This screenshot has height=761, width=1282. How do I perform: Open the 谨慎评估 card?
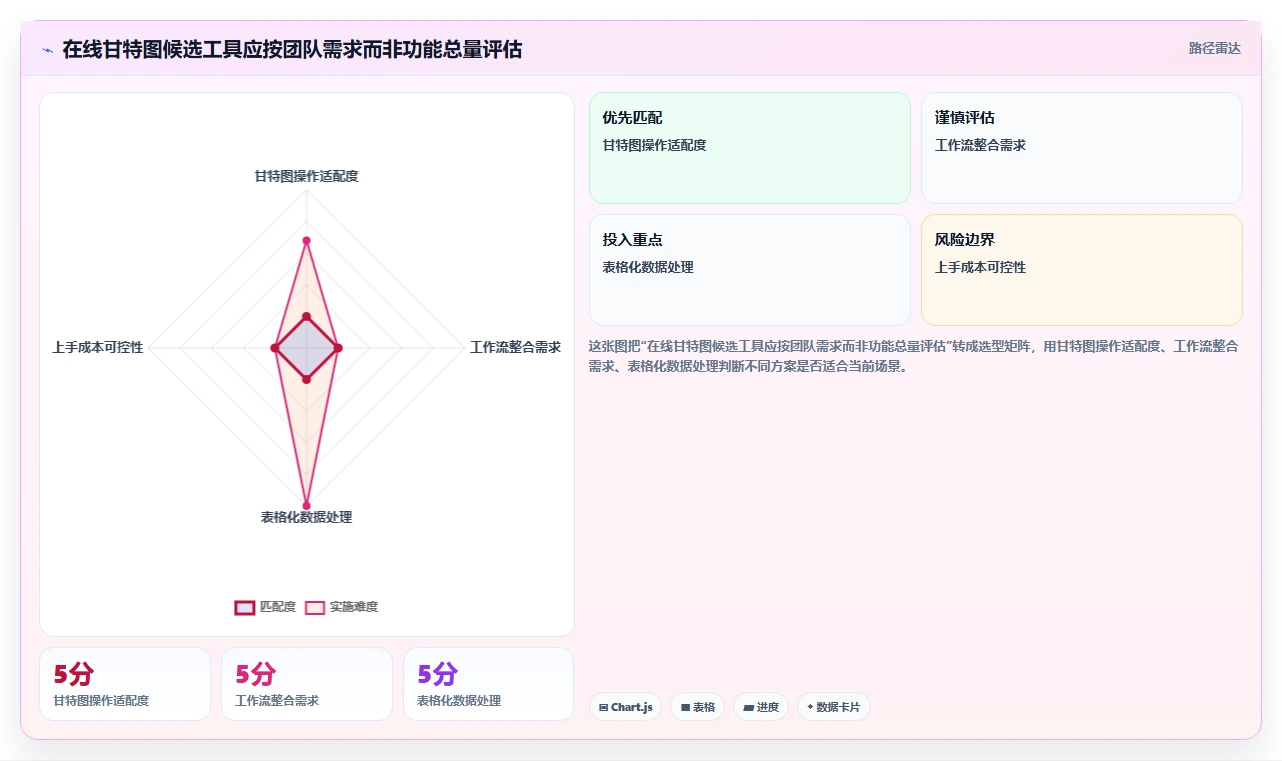click(x=1082, y=148)
